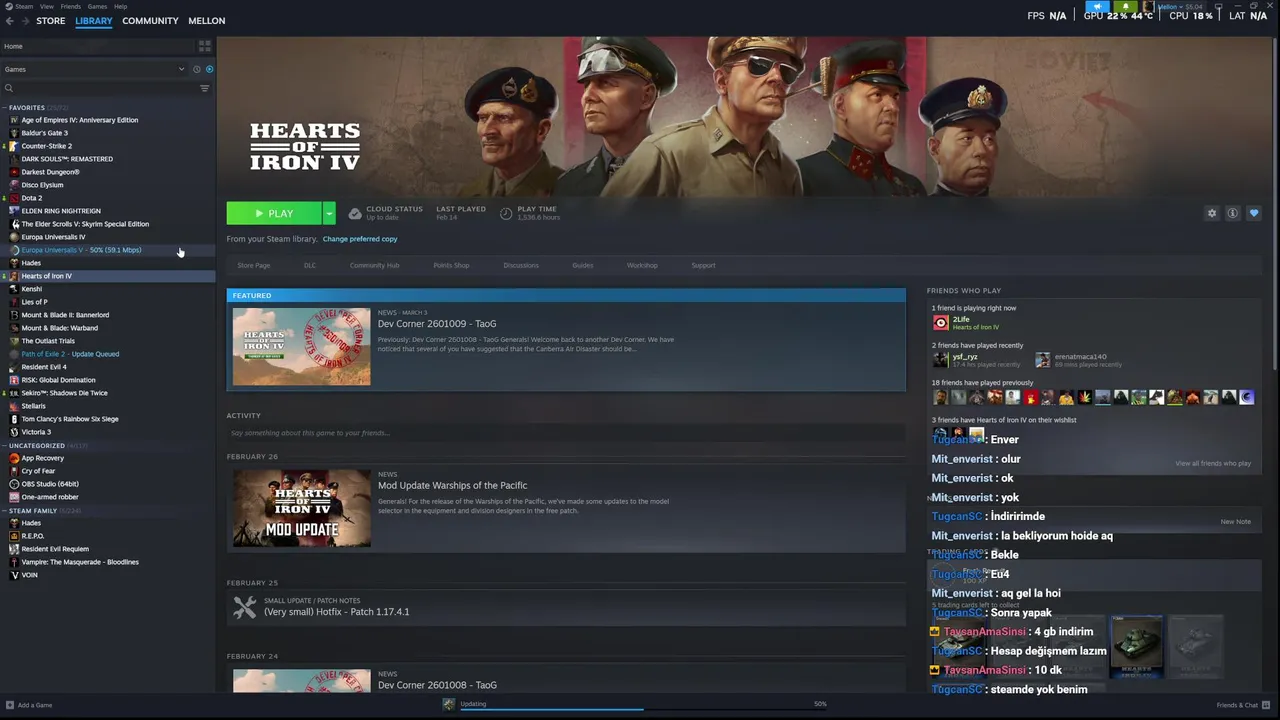Select Europa Universalis V downloading entry
The image size is (1280, 720).
(x=81, y=250)
